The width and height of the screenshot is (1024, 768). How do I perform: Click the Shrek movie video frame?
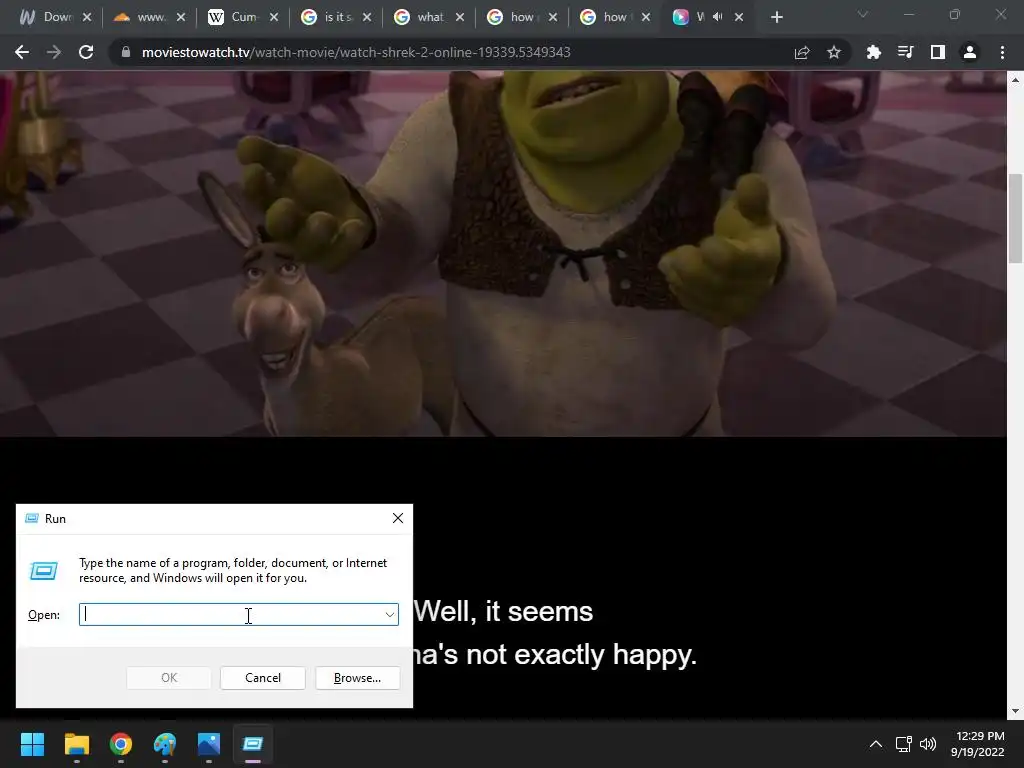(x=503, y=253)
